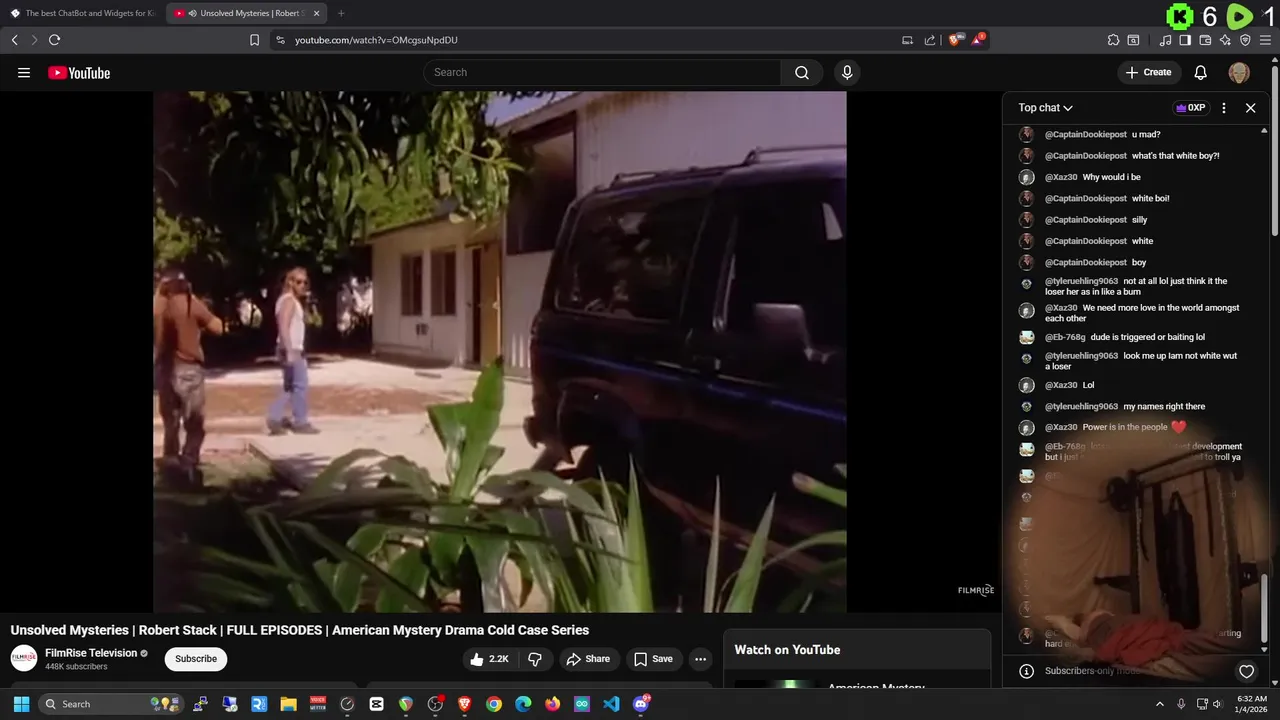The width and height of the screenshot is (1280, 720).
Task: Open the Brave Shields lion icon
Action: coord(955,40)
